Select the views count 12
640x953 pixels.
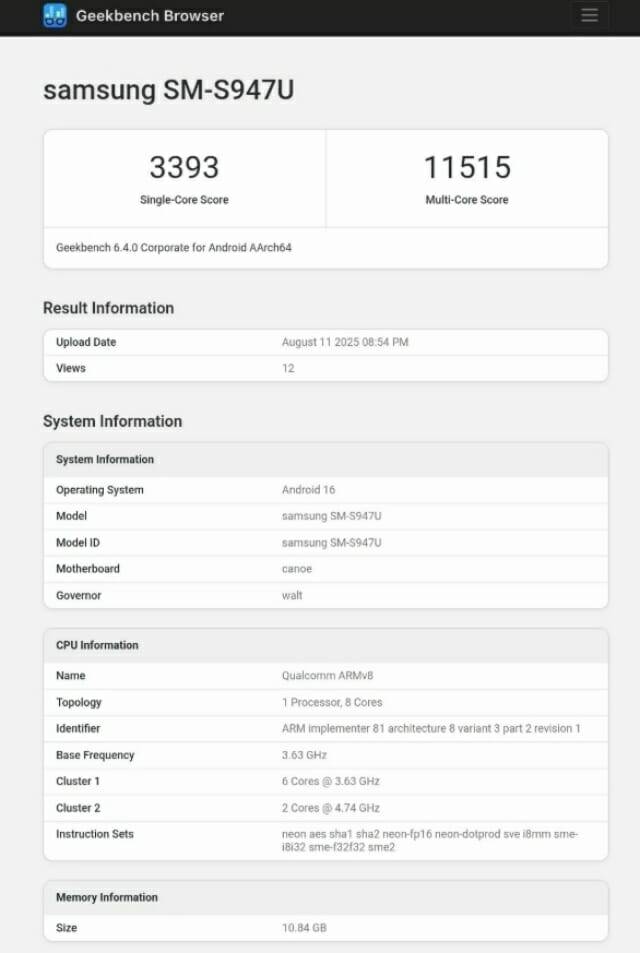(x=288, y=368)
